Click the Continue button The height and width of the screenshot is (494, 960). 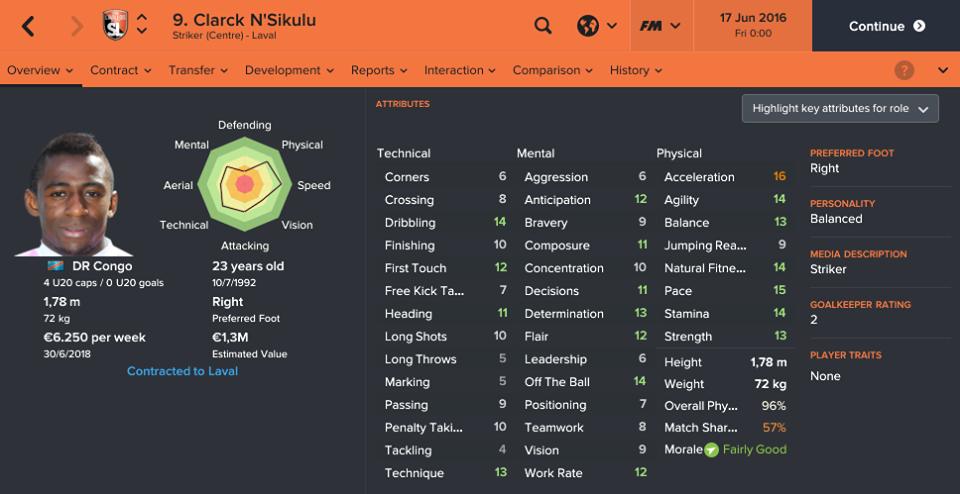pyautogui.click(x=886, y=26)
